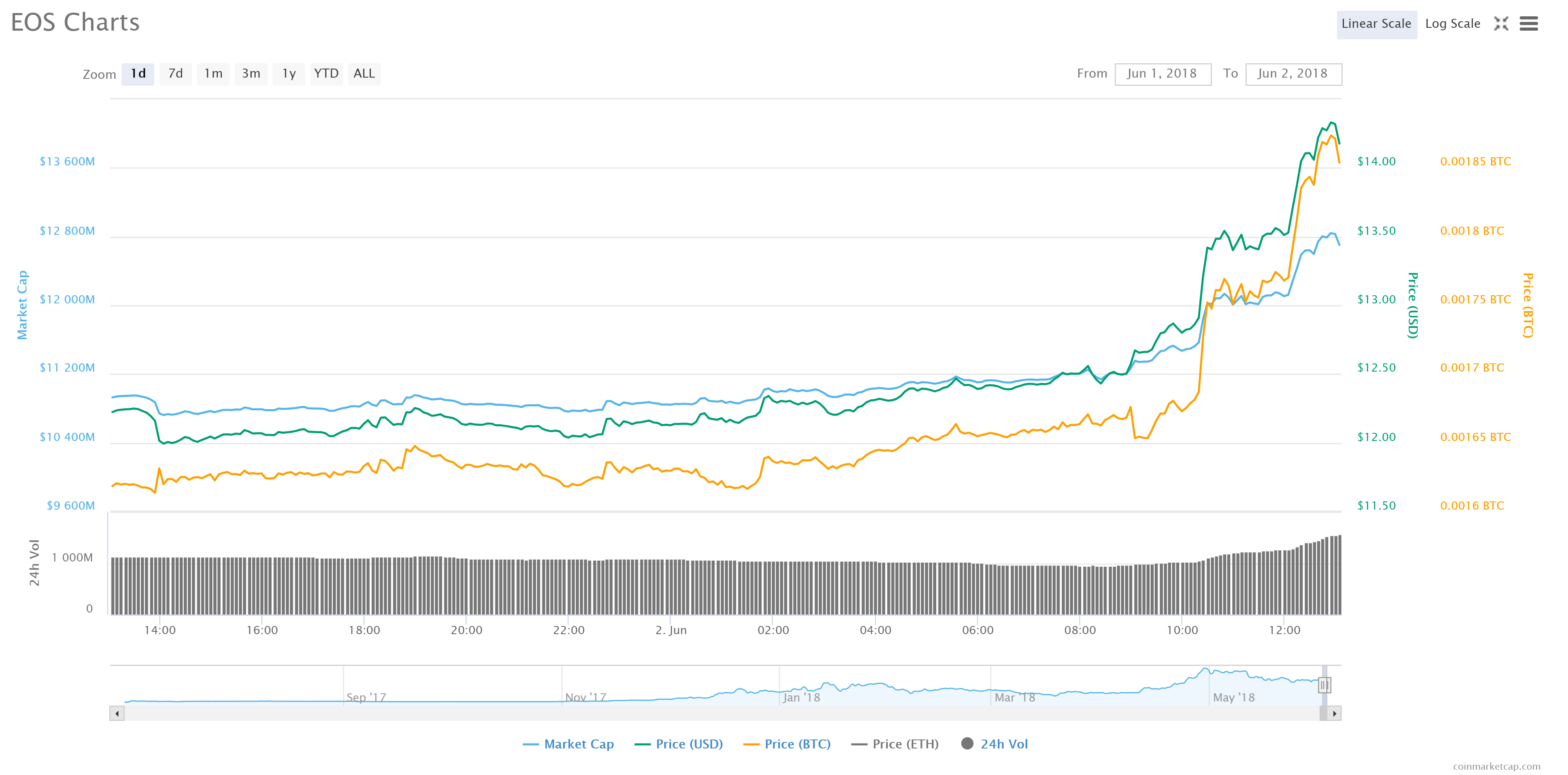Toggle Price (ETH) series in legend
Image resolution: width=1568 pixels, height=775 pixels.
pyautogui.click(x=895, y=744)
